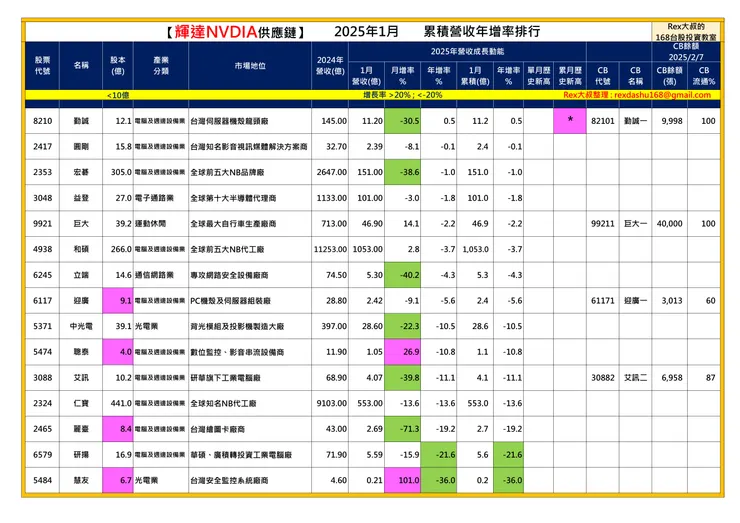Click CB balance value '6,958'
Image resolution: width=740 pixels, height=523 pixels.
pyautogui.click(x=670, y=378)
